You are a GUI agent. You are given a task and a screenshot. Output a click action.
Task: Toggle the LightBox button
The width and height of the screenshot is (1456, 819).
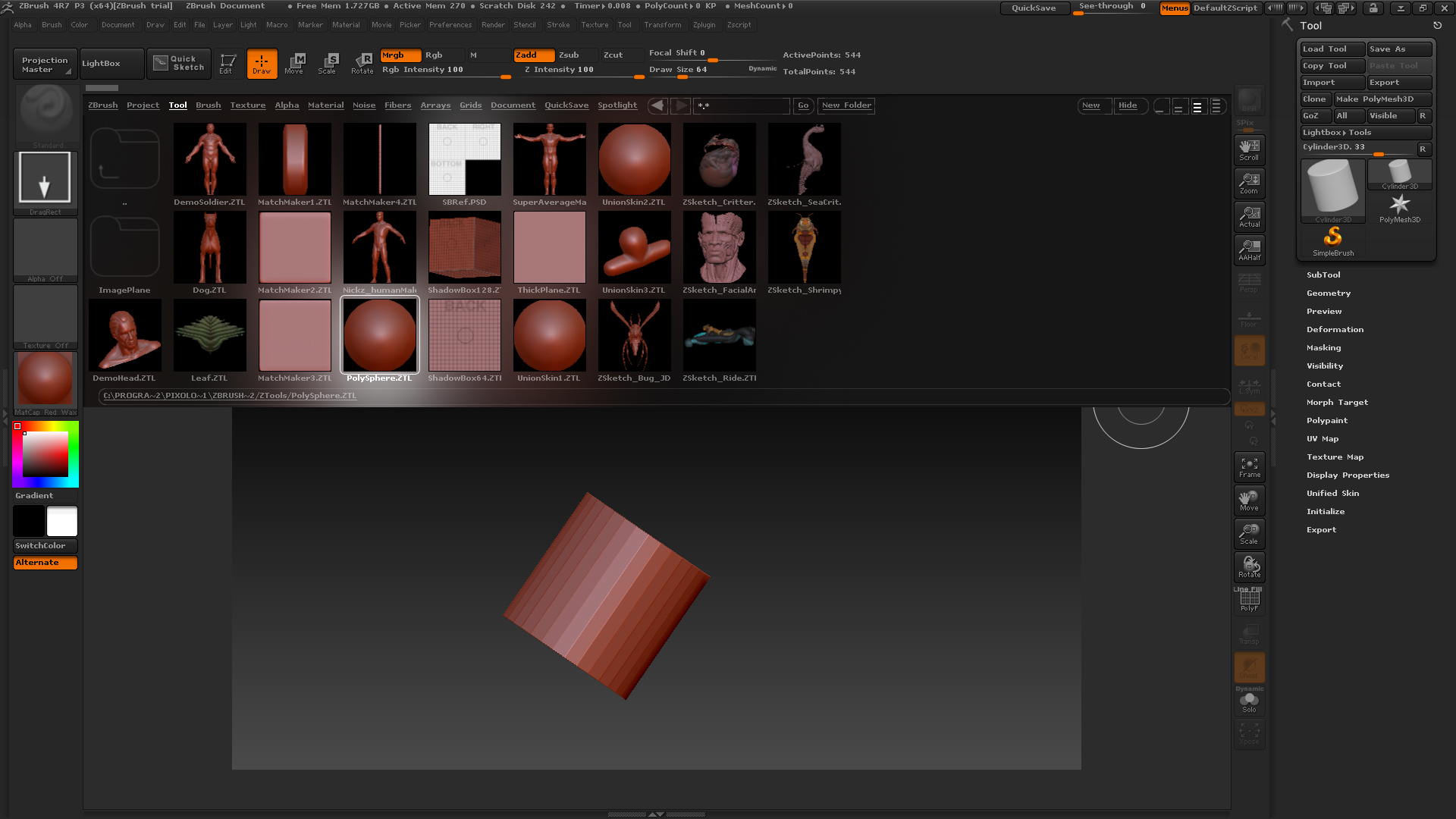[x=111, y=64]
